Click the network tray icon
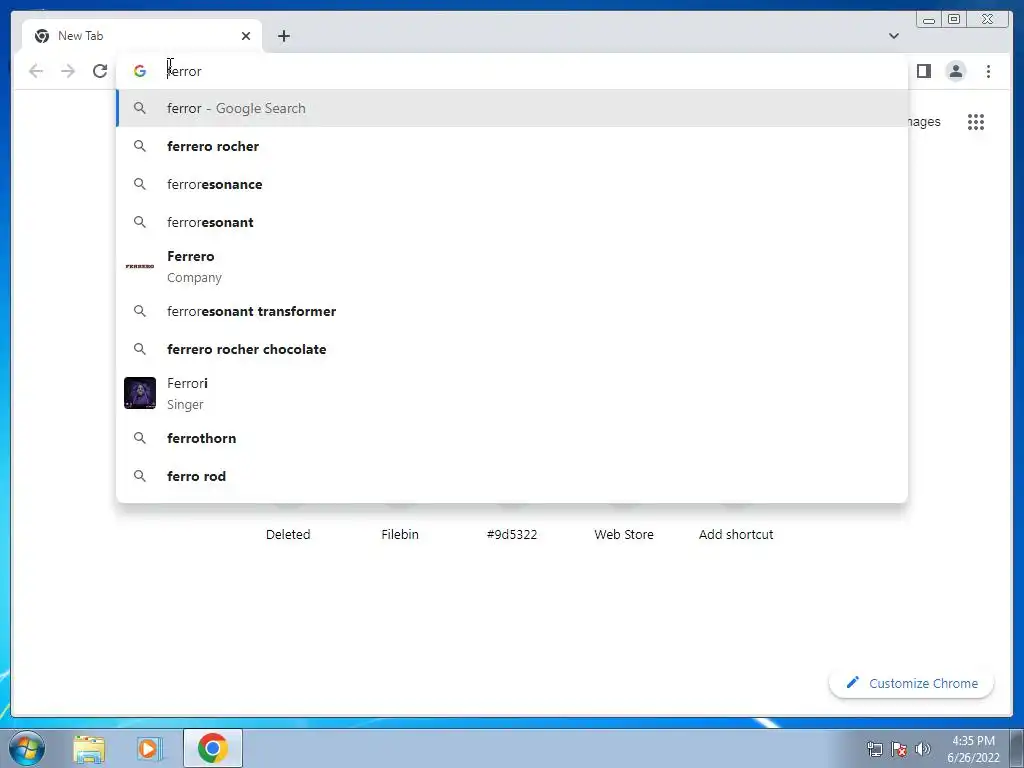The height and width of the screenshot is (768, 1024). click(874, 749)
